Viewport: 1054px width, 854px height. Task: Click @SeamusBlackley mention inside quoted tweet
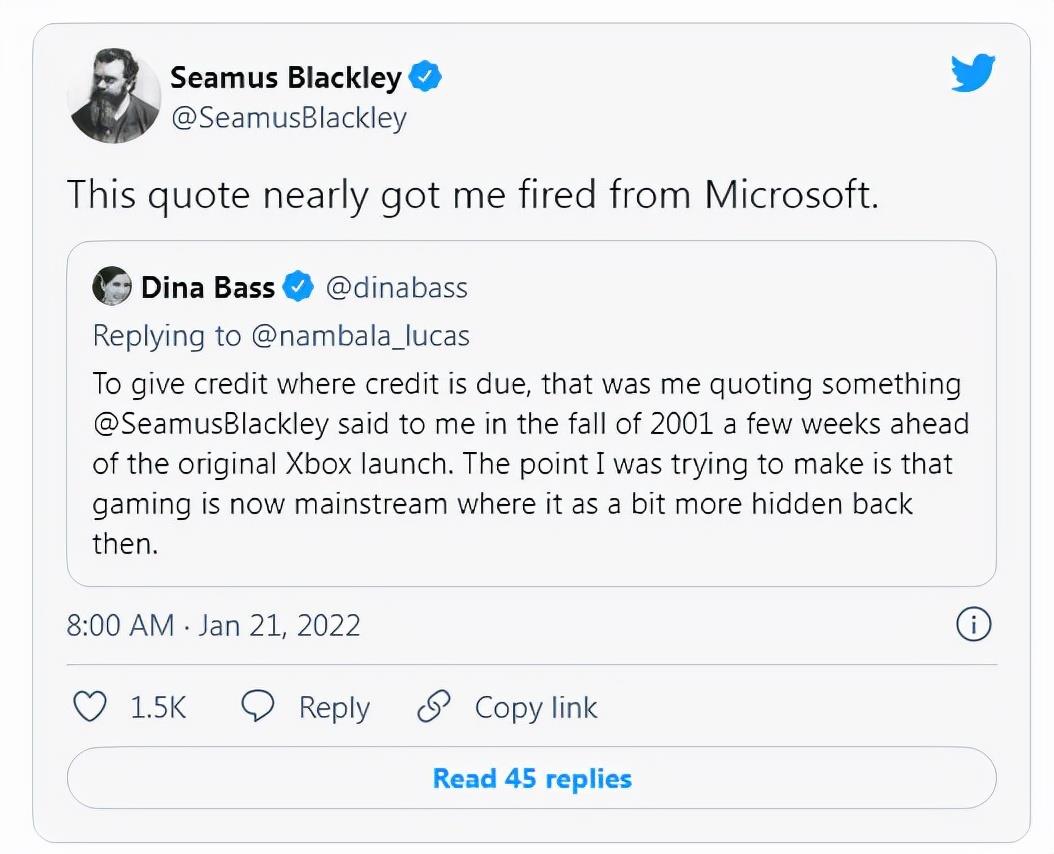[x=211, y=424]
